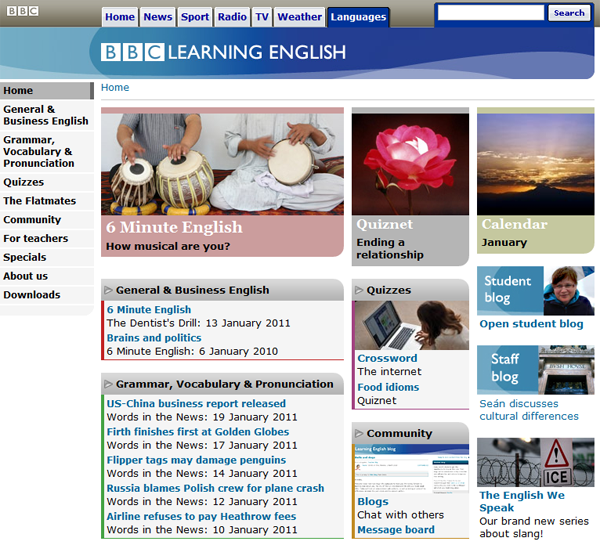Open 6 Minute English link in General section

click(149, 310)
